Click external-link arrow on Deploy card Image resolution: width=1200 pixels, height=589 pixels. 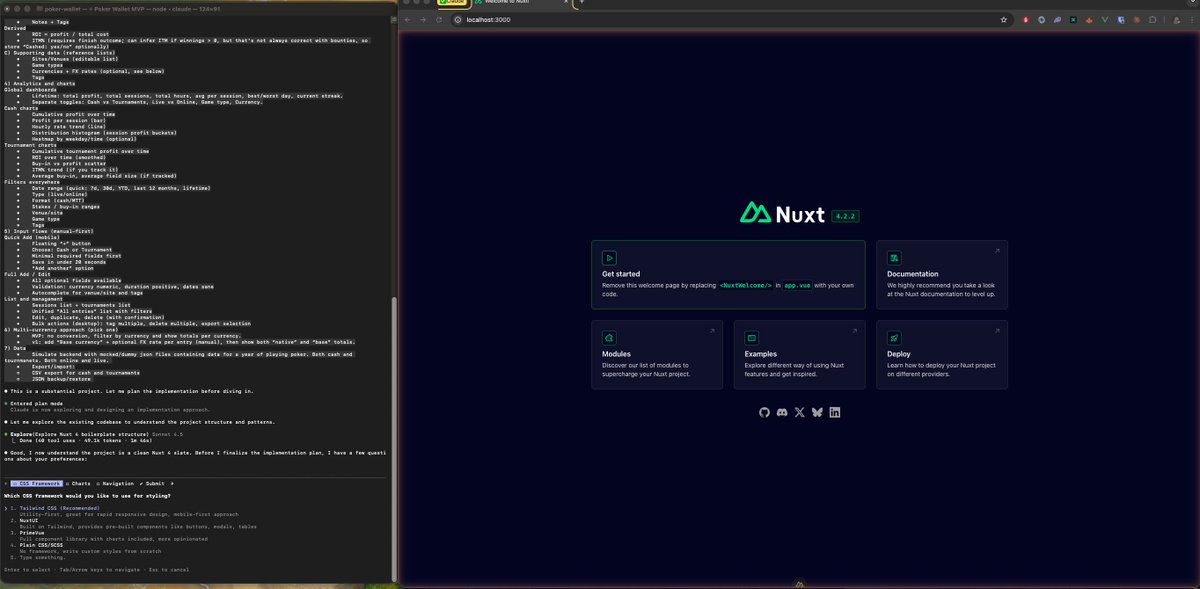[x=996, y=331]
